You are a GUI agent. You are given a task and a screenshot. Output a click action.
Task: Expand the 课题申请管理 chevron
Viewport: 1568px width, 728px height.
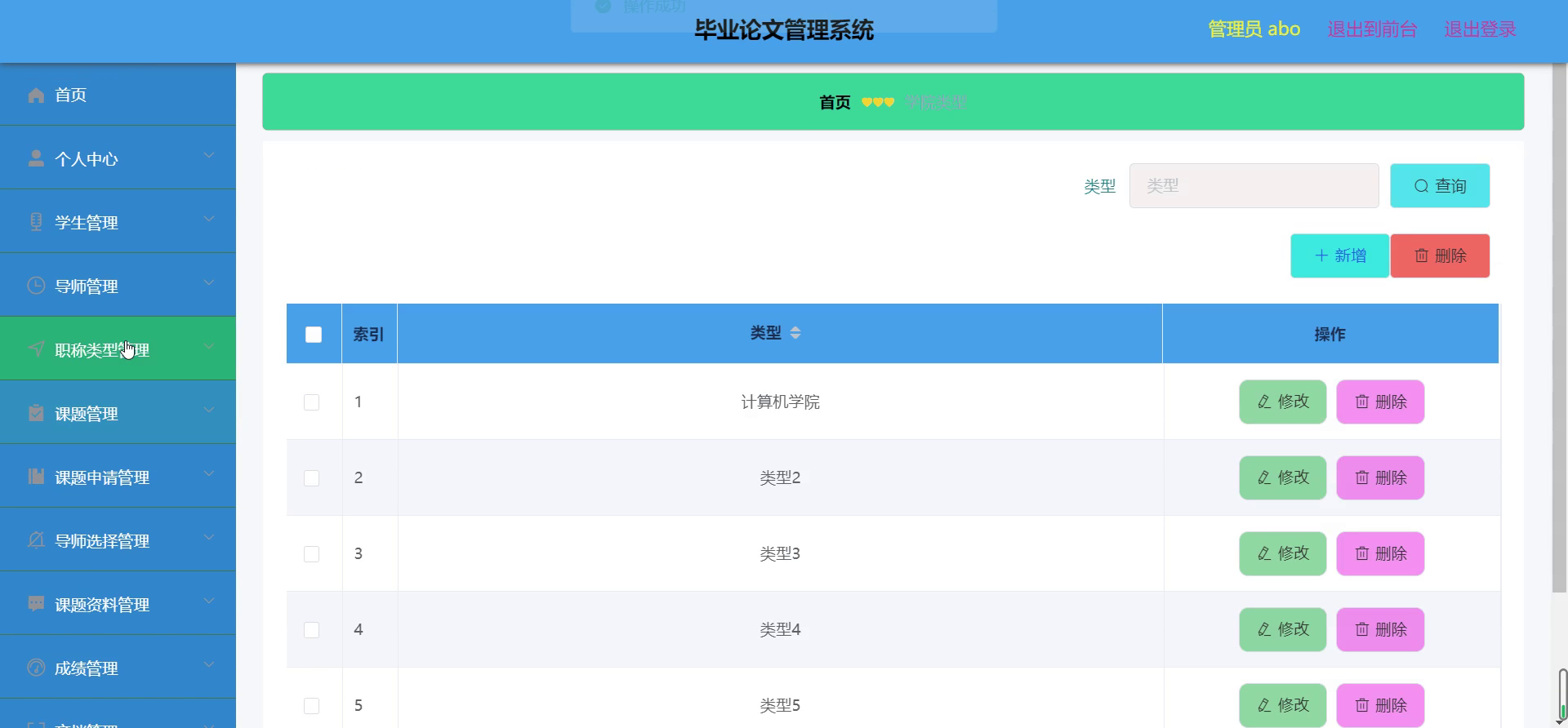209,473
